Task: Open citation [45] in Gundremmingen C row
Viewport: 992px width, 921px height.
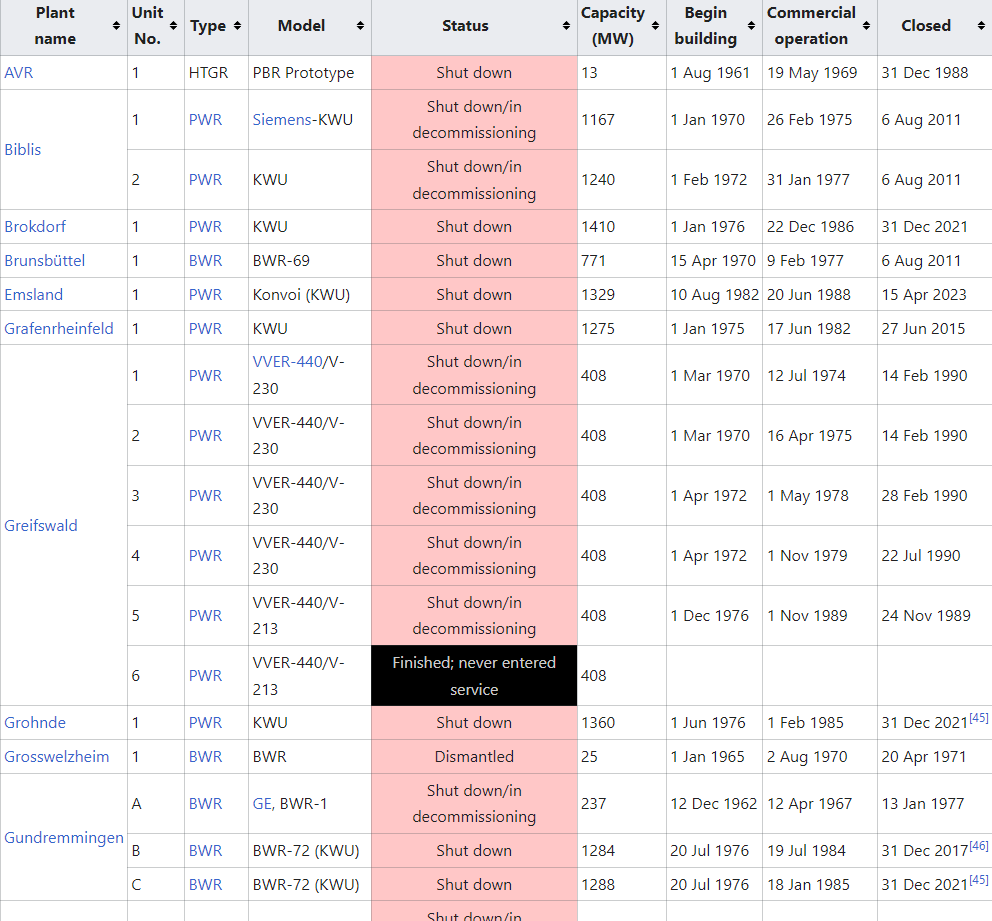Action: click(x=979, y=880)
